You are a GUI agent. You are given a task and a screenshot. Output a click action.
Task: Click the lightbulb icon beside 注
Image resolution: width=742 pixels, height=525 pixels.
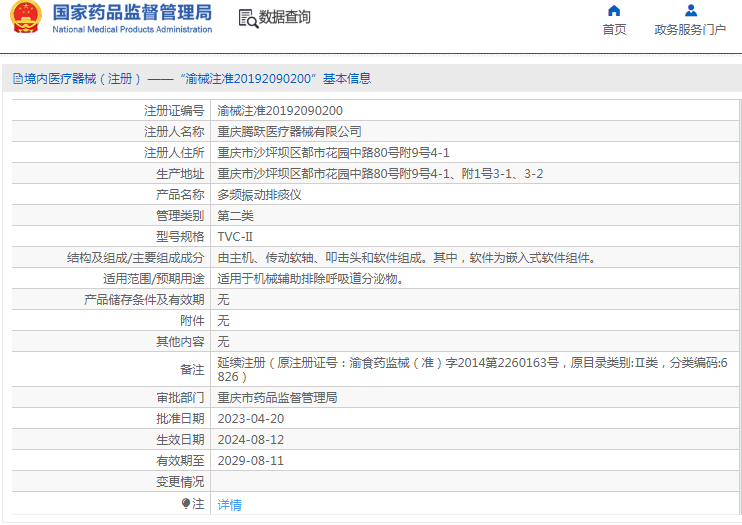(186, 503)
